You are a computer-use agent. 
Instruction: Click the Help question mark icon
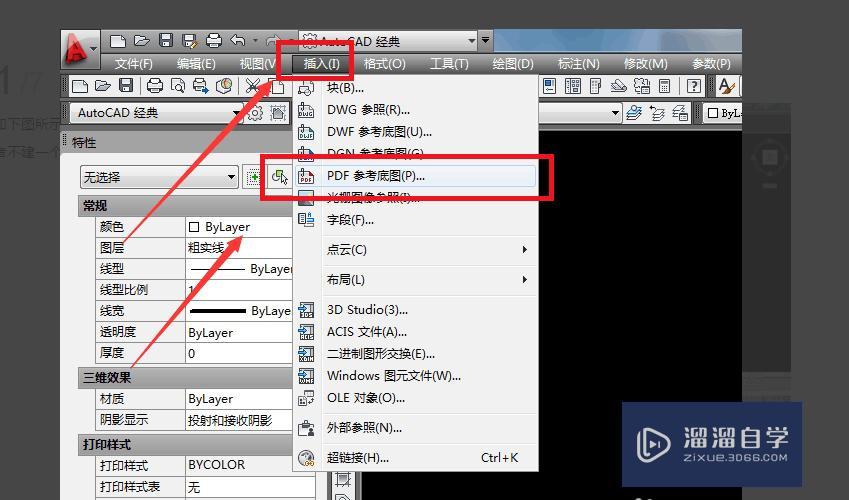(x=694, y=86)
